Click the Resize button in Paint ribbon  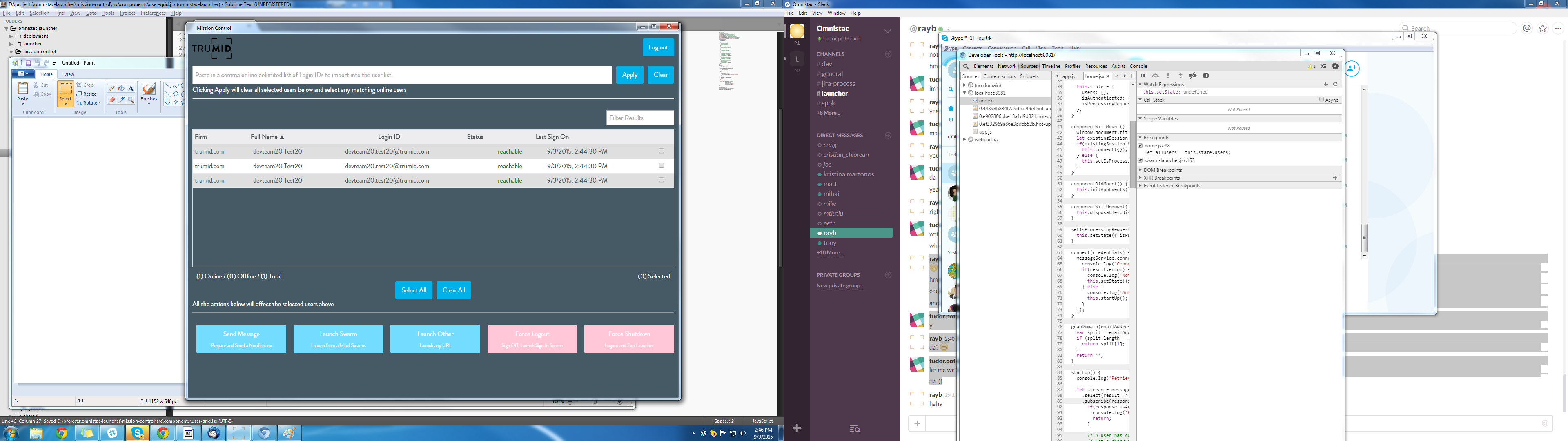point(87,94)
